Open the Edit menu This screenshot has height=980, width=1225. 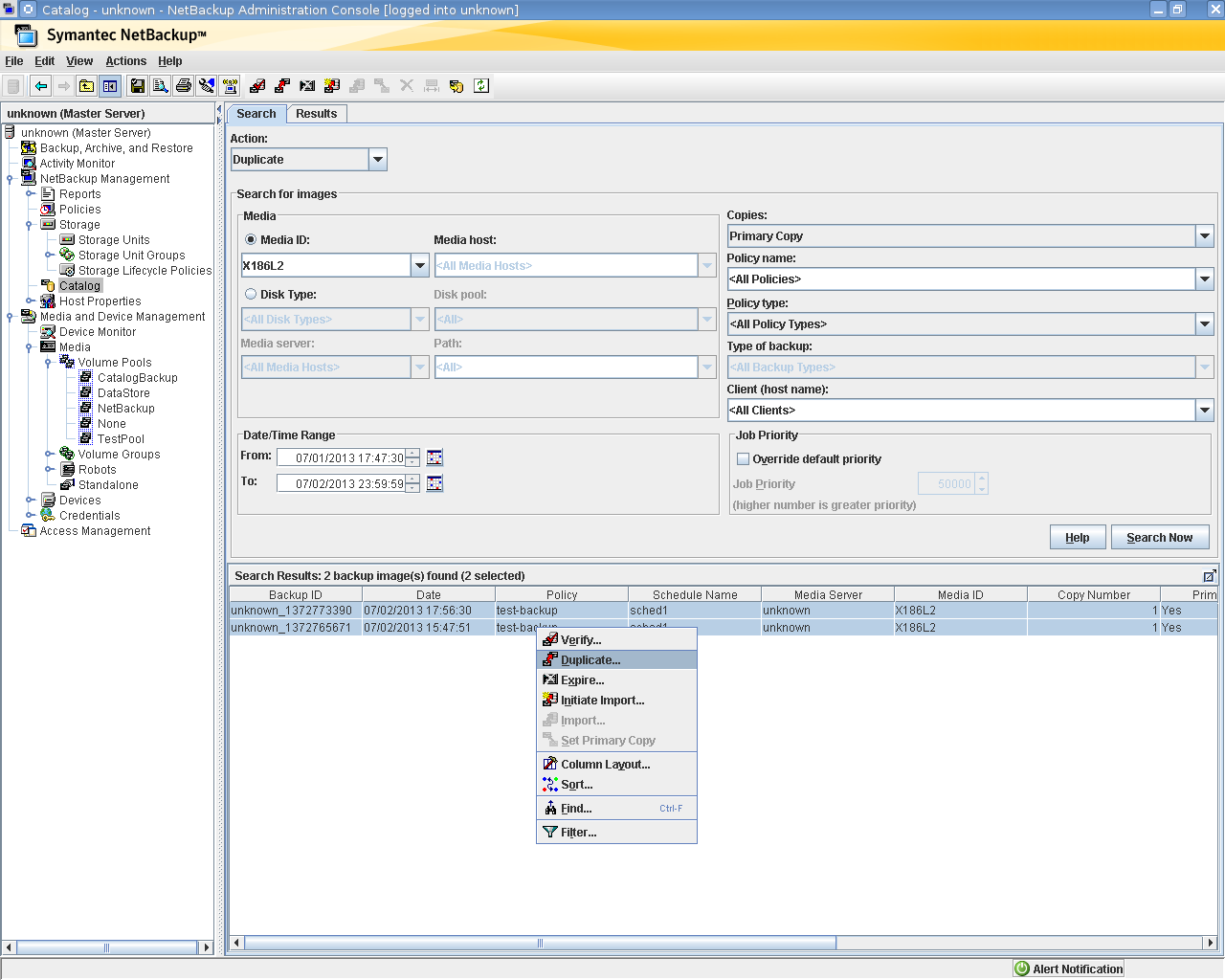click(x=45, y=61)
